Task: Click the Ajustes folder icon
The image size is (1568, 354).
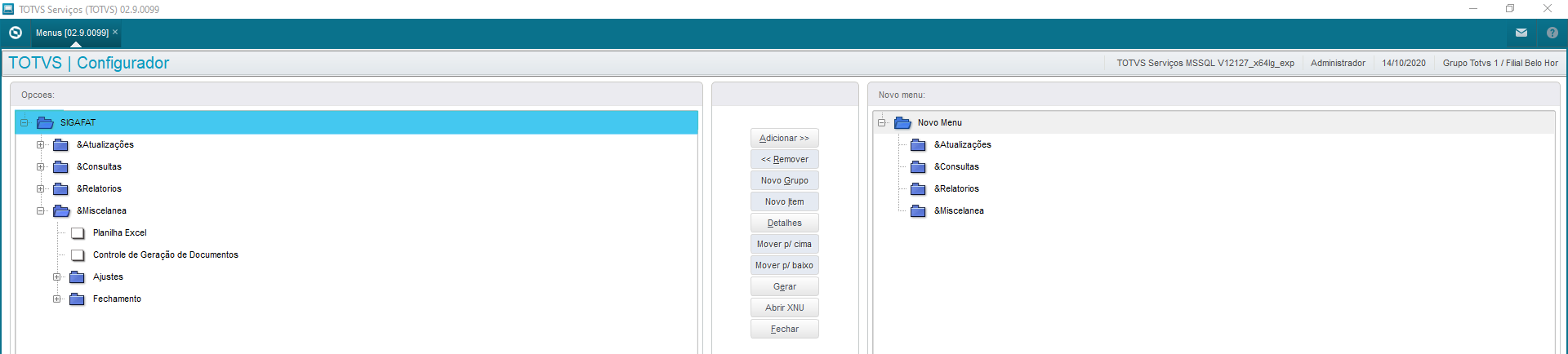Action: [78, 277]
